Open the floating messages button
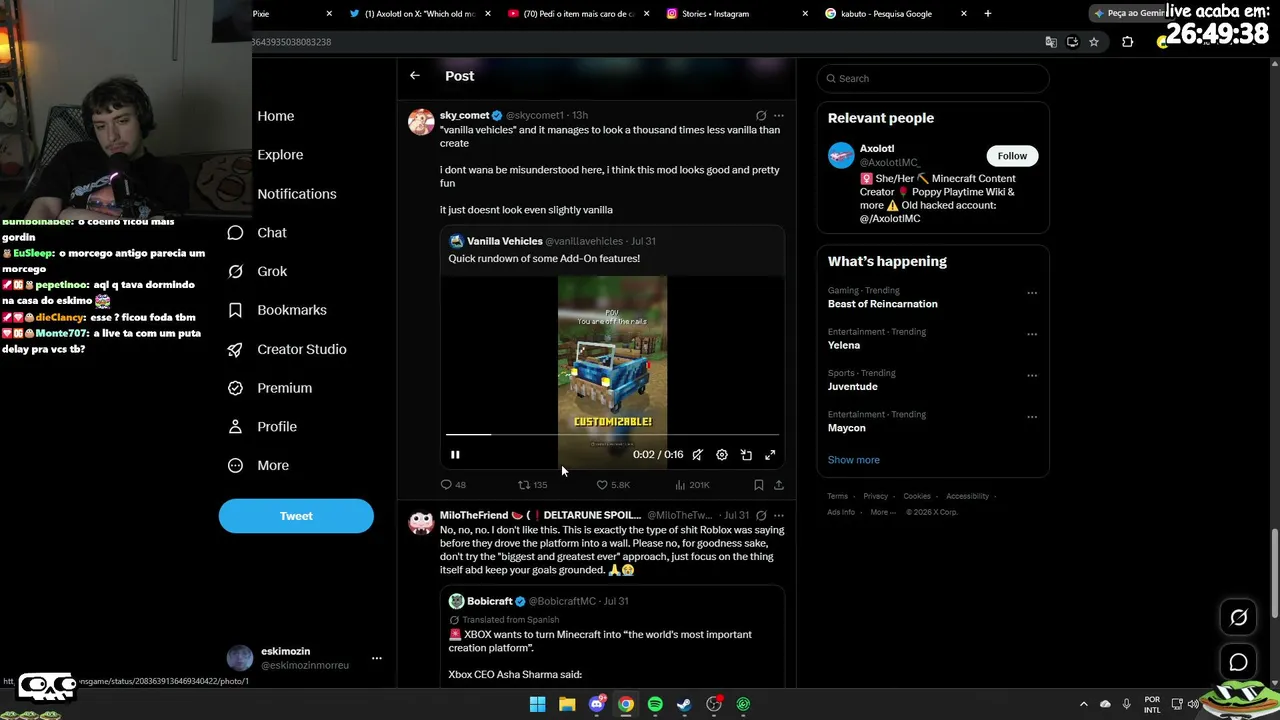Screen dimensions: 1280x720 coord(1238,662)
